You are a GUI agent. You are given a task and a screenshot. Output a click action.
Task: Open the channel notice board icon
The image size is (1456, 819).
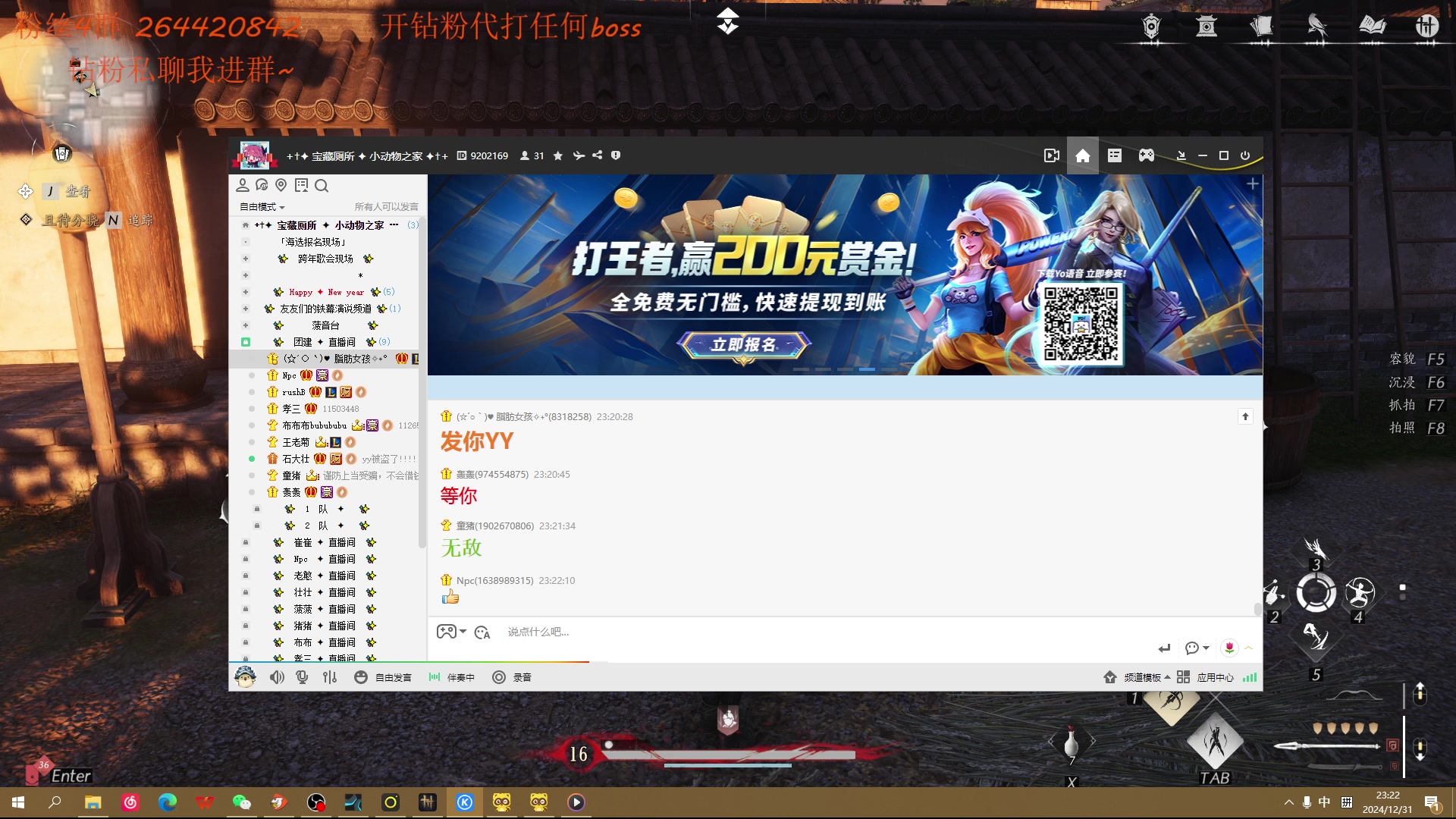301,185
